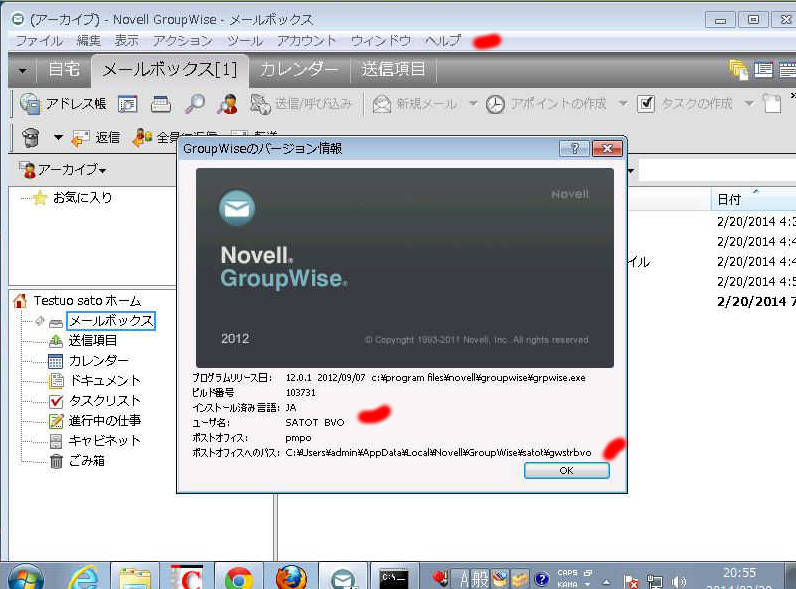Open Windows Start button
The height and width of the screenshot is (589, 796).
point(25,577)
